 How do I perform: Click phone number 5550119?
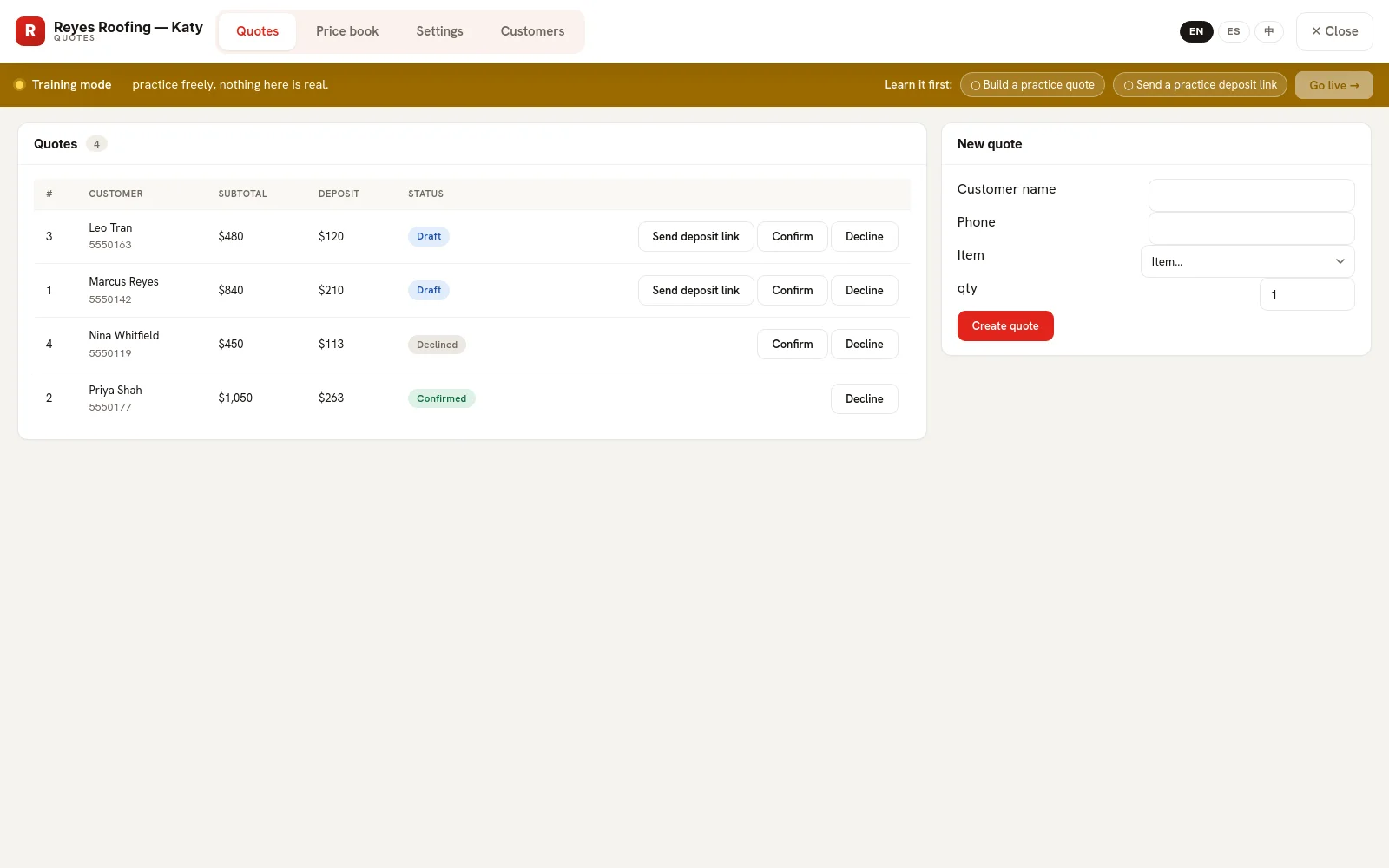coord(110,354)
